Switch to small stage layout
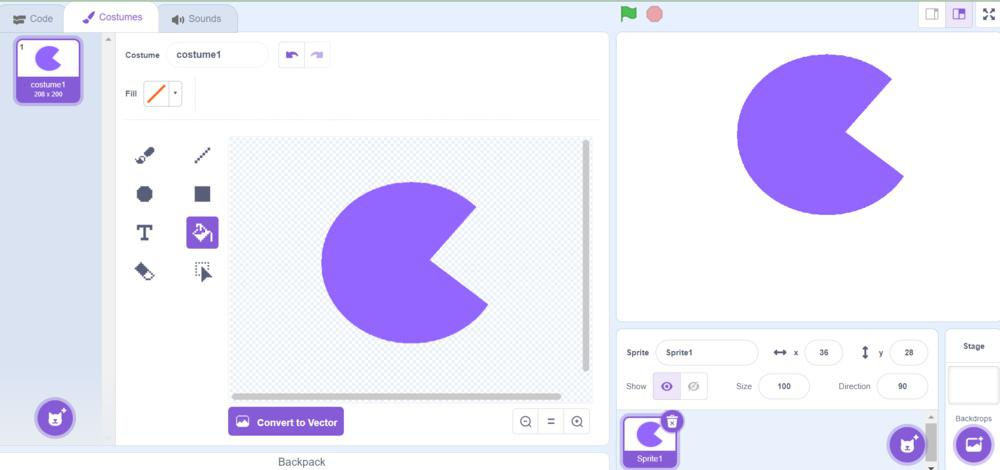The image size is (1000, 470). coord(932,14)
